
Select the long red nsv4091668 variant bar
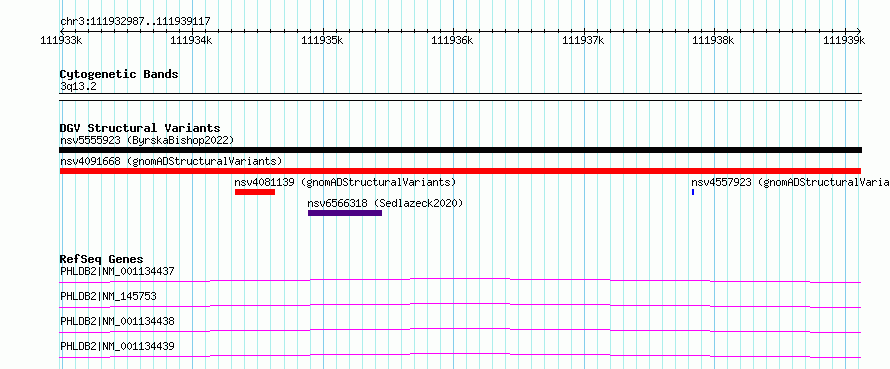[460, 171]
